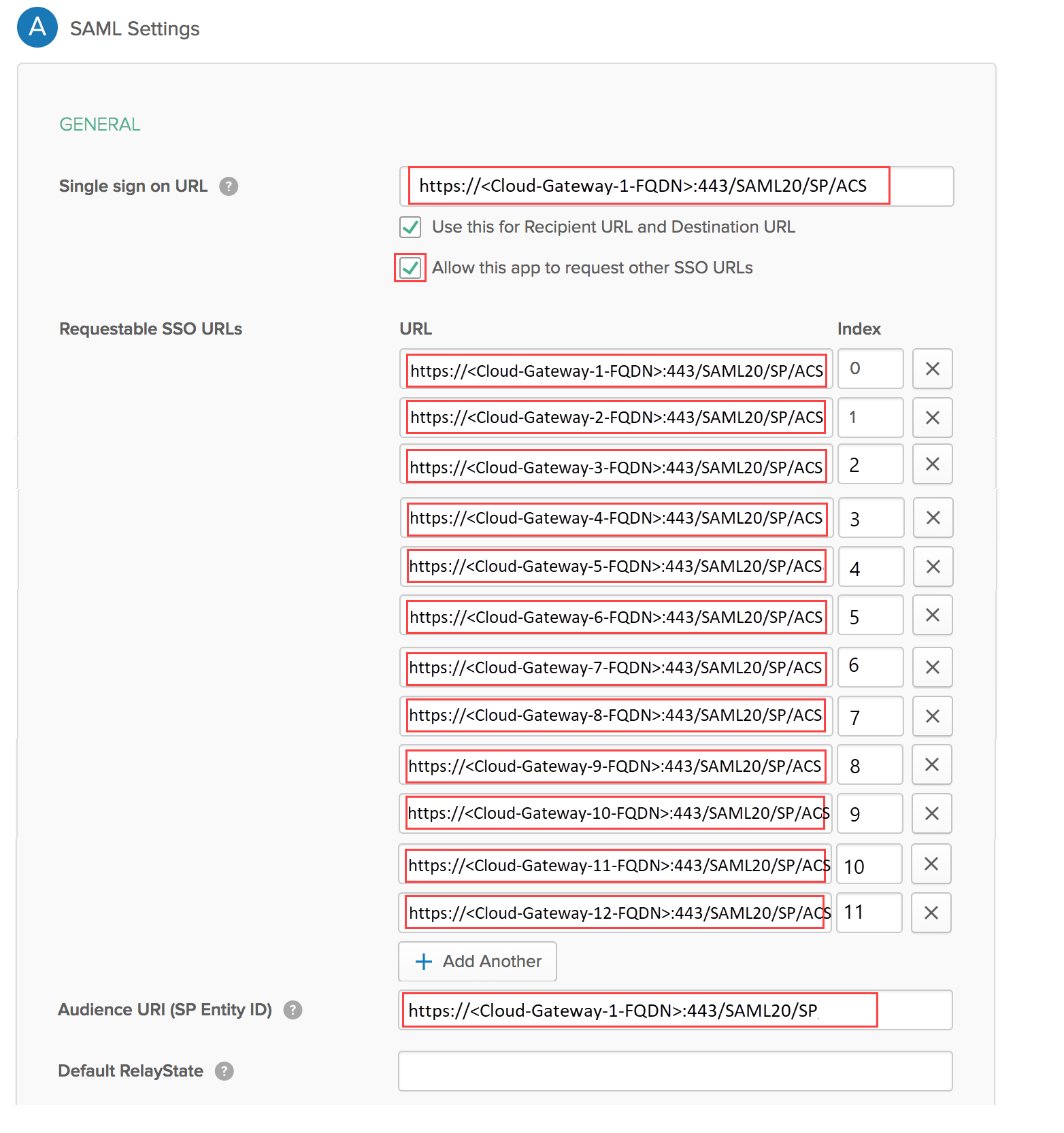1064x1133 pixels.
Task: Click help icon next to Default RelayState
Action: (x=225, y=1071)
